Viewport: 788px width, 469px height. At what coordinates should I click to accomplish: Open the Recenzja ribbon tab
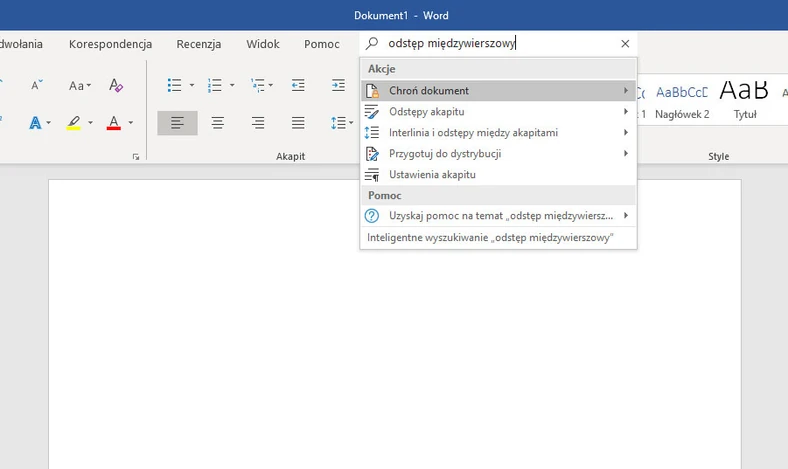[x=198, y=44]
